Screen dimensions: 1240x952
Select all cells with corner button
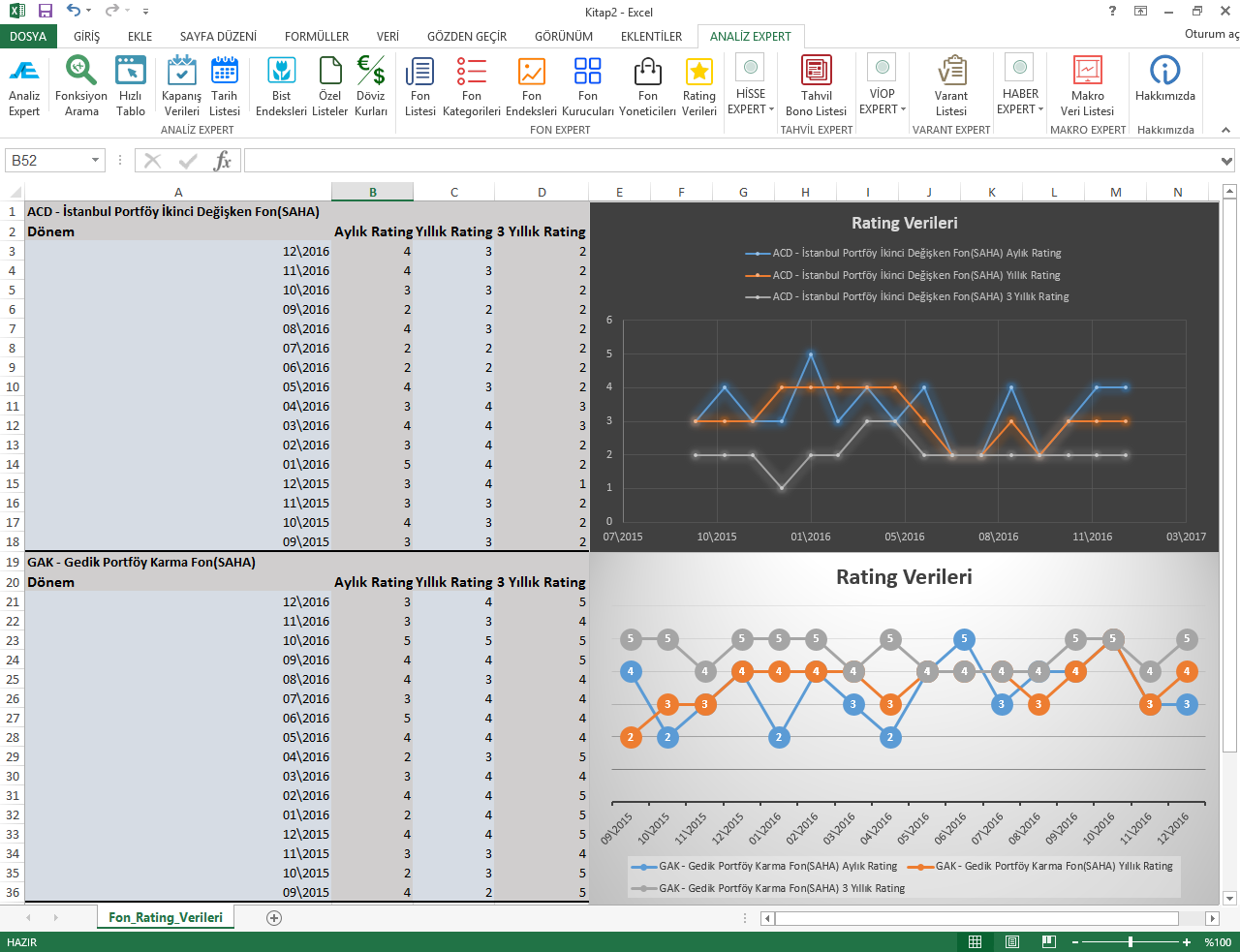pos(14,192)
